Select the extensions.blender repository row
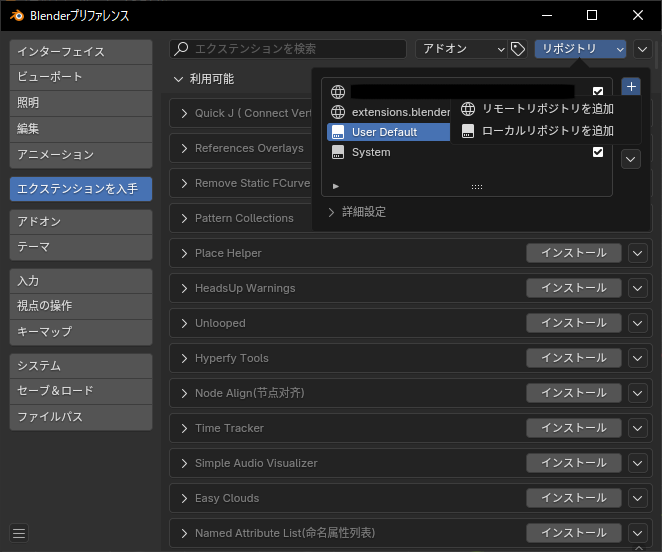Screen dimensions: 662x552 coord(388,112)
